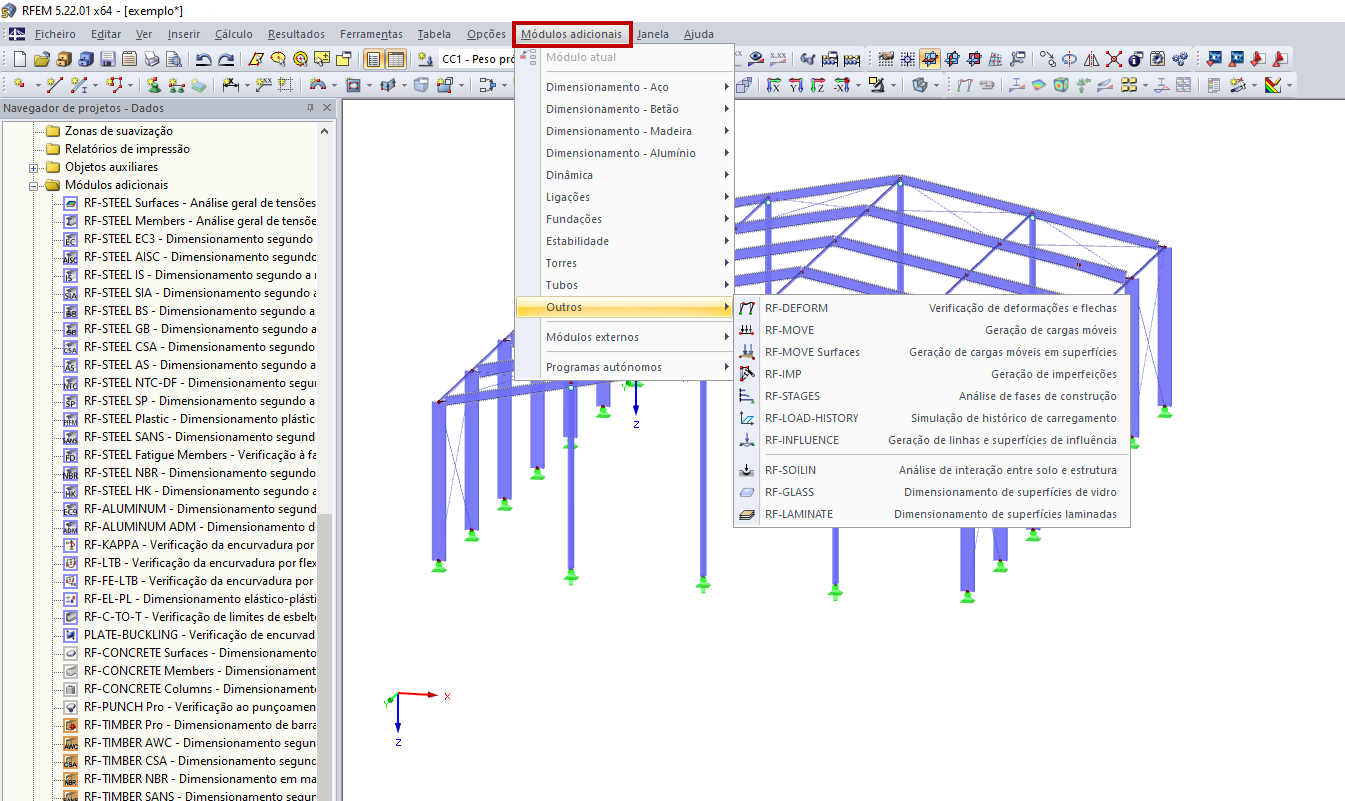
Task: Select Zonas de suavização folder in the tree
Action: 118,131
